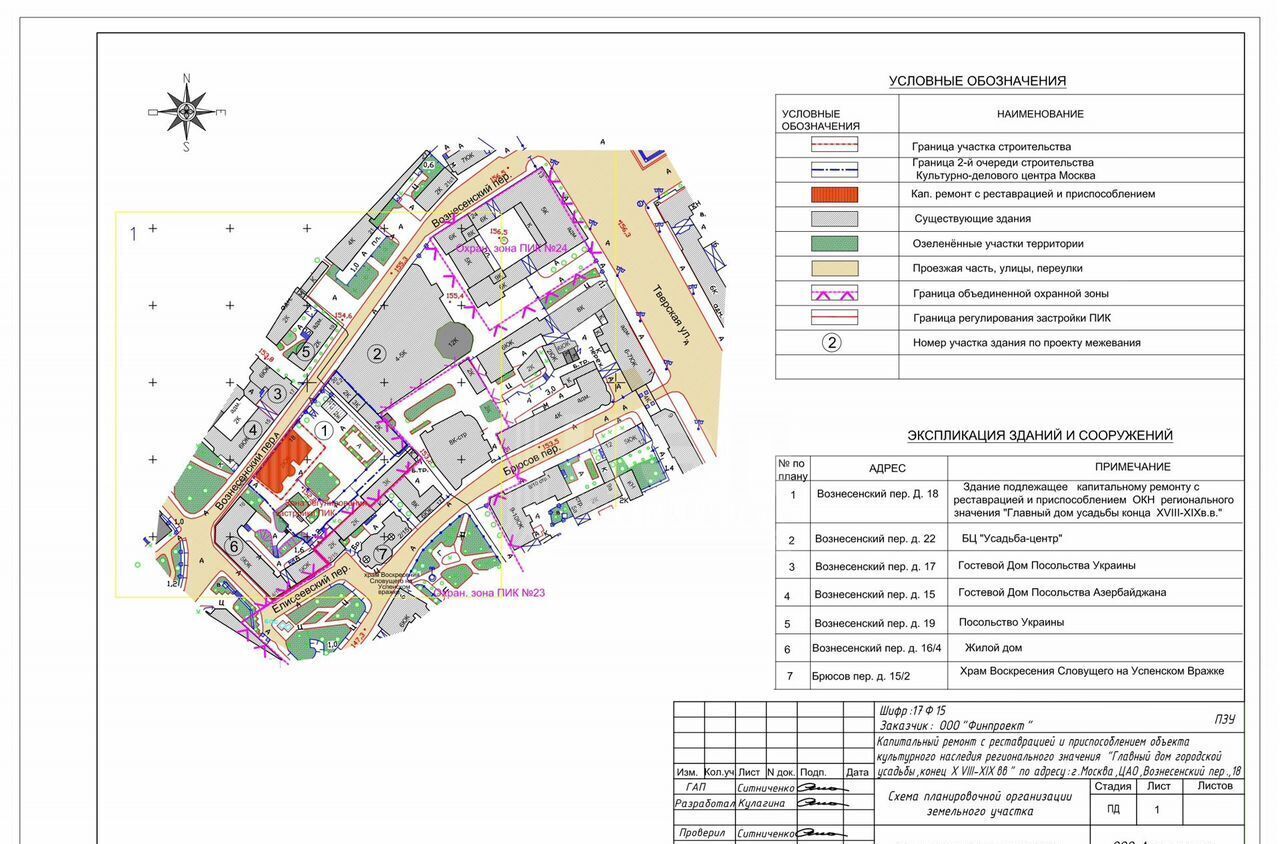Image resolution: width=1280 pixels, height=844 pixels.
Task: Select note Храм Воскресения Словущего на Успенском Вражке
Action: coord(1091,671)
